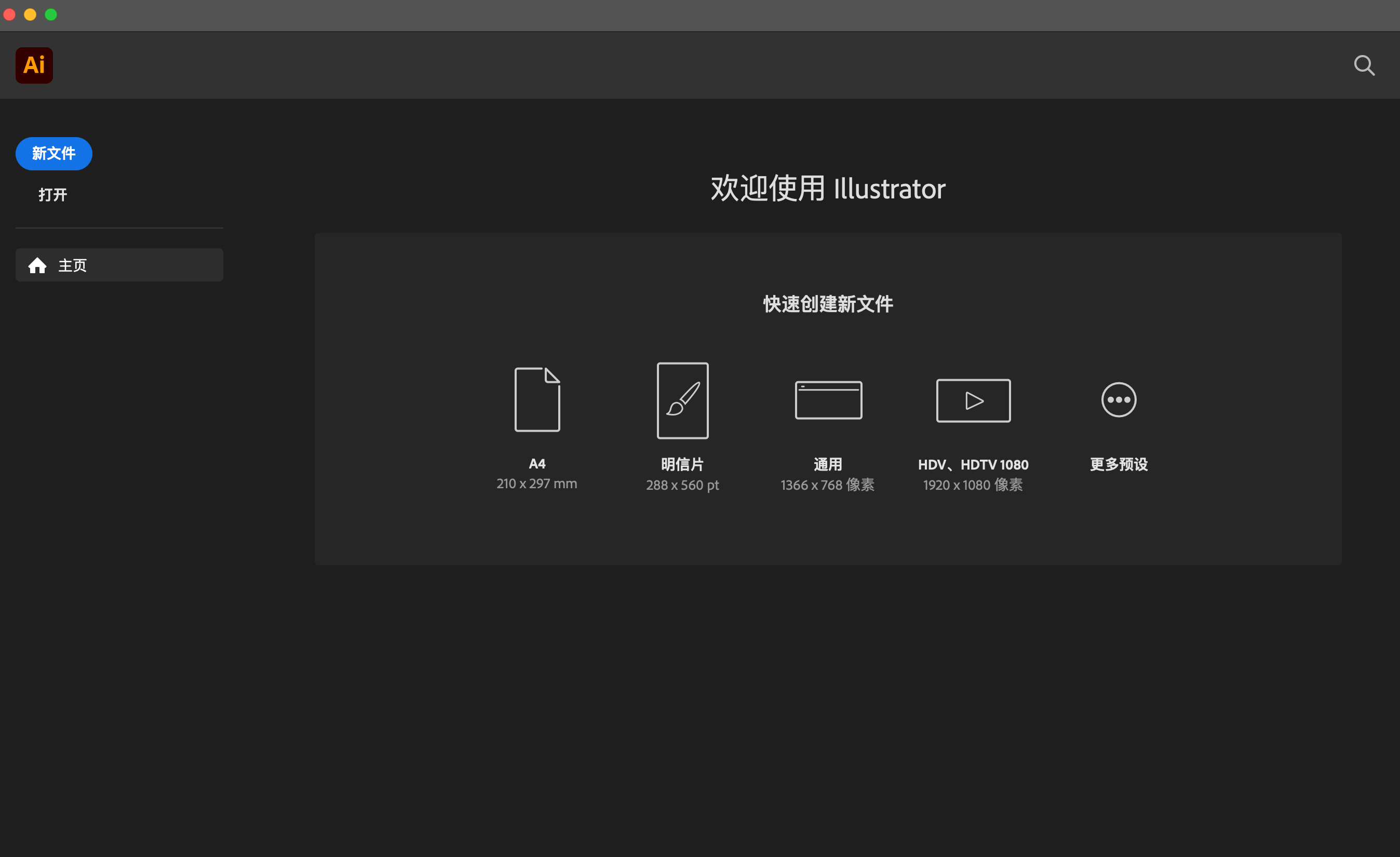Click the 1366 x 768 像素 size text

click(828, 485)
